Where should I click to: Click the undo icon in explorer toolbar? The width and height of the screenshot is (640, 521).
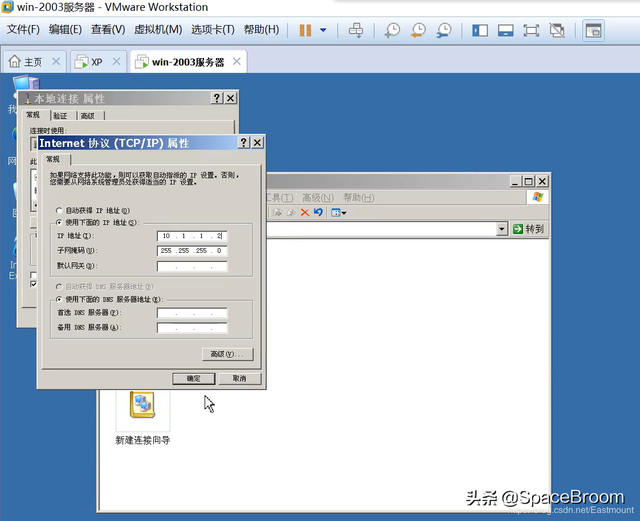318,212
